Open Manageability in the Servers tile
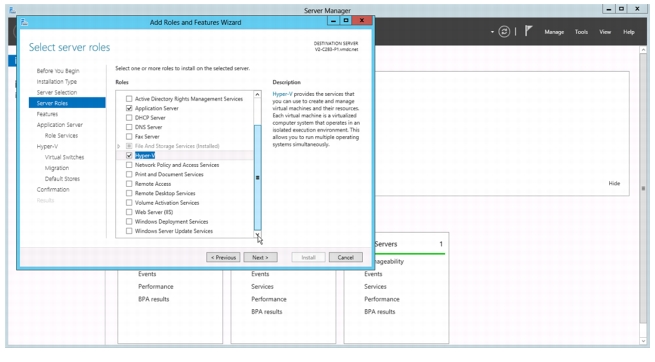Viewport: 655px width, 362px height. point(389,261)
